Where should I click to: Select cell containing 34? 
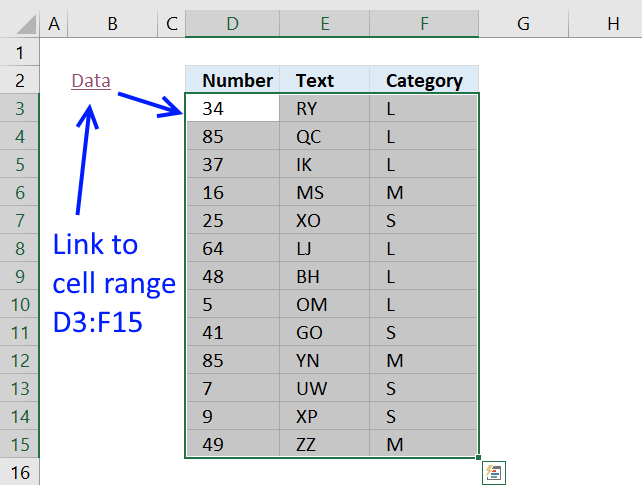click(233, 108)
